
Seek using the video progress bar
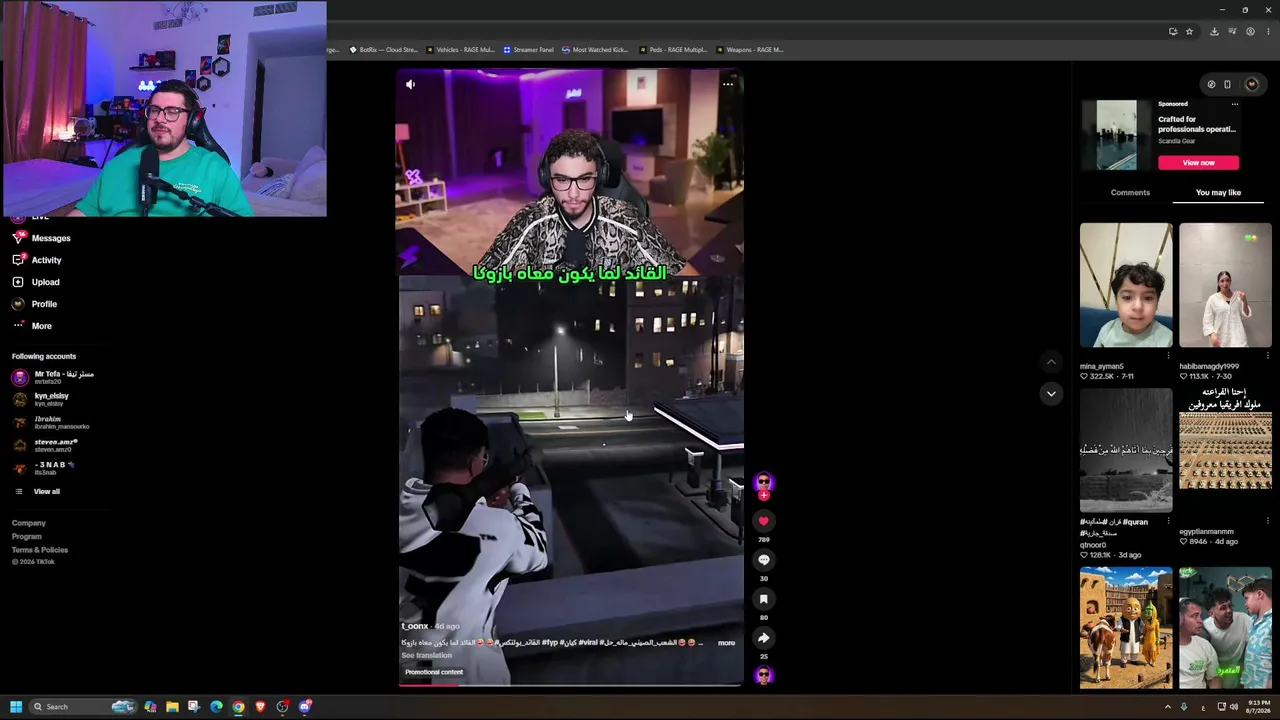(x=571, y=685)
